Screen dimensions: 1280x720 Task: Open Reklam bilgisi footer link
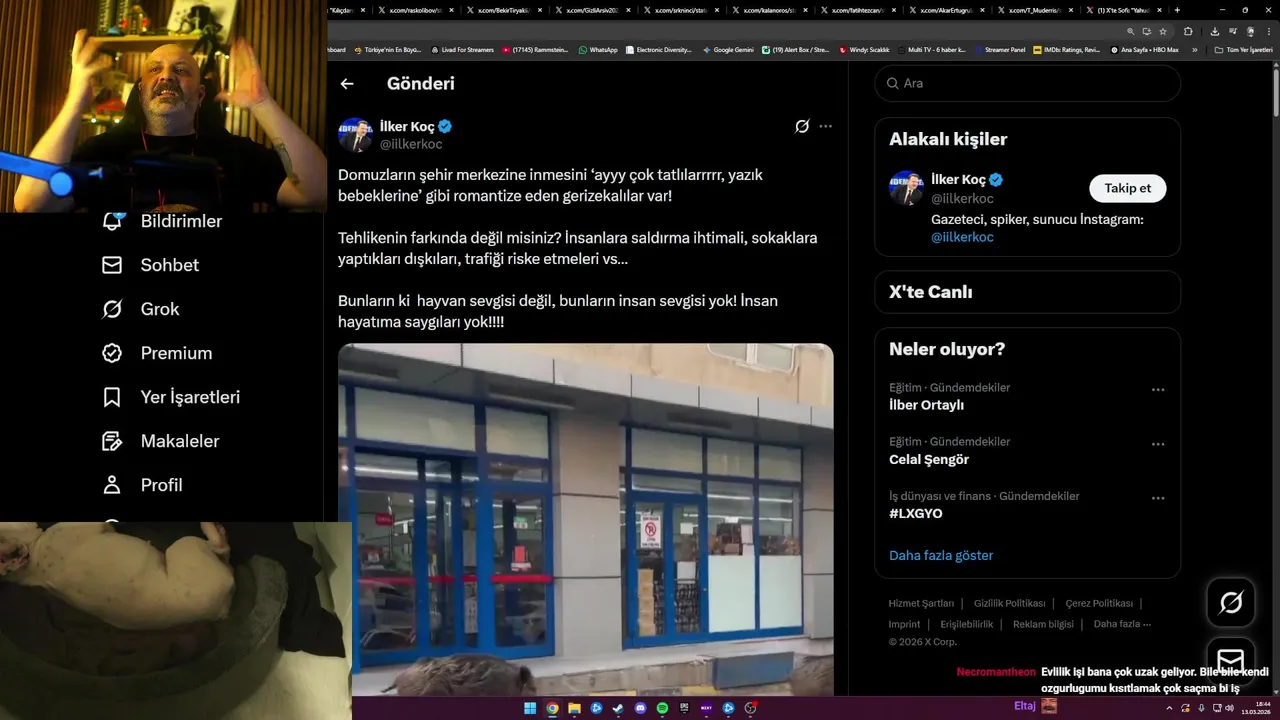1043,624
